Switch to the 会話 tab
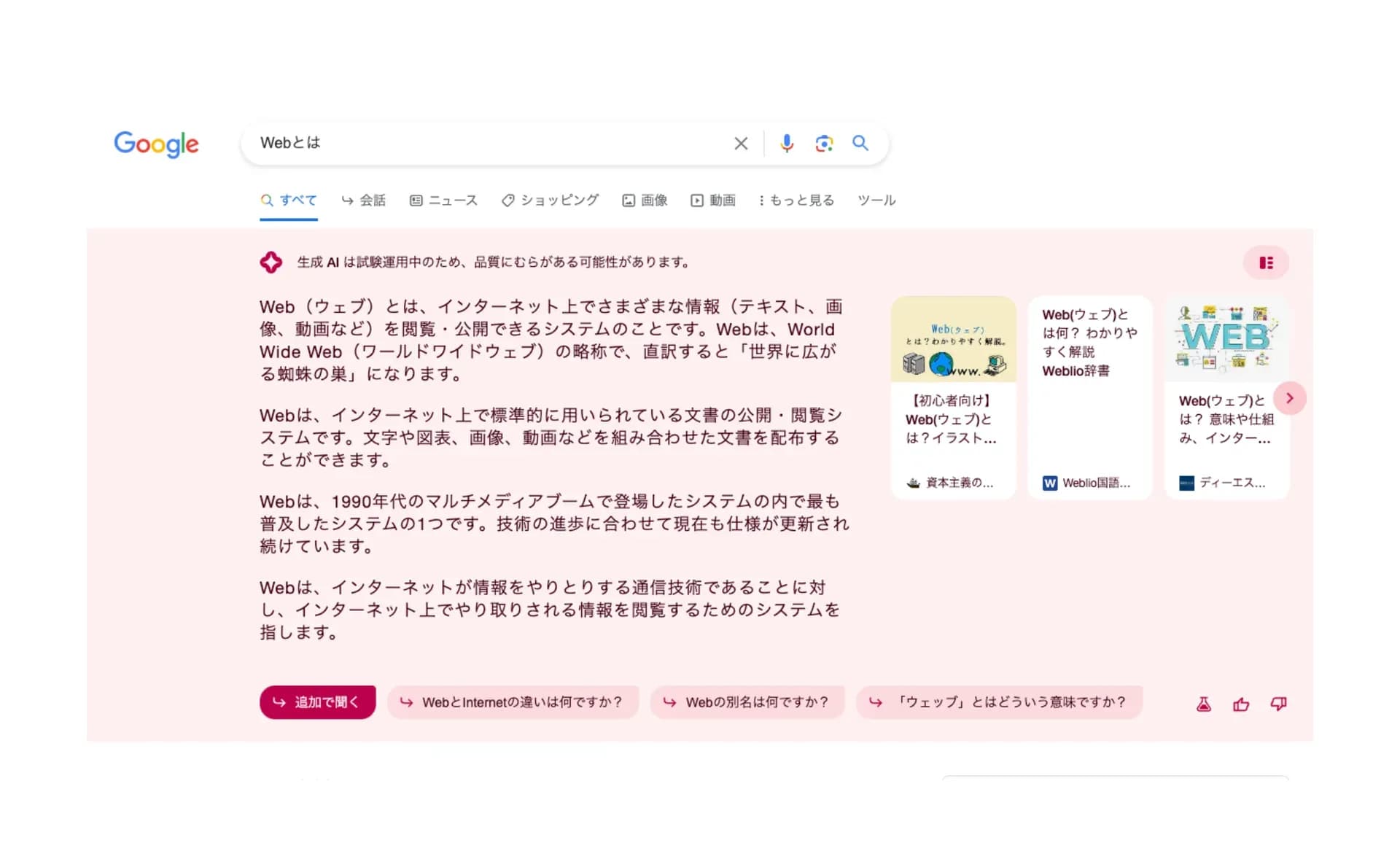Viewport: 1400px width, 867px height. [363, 201]
